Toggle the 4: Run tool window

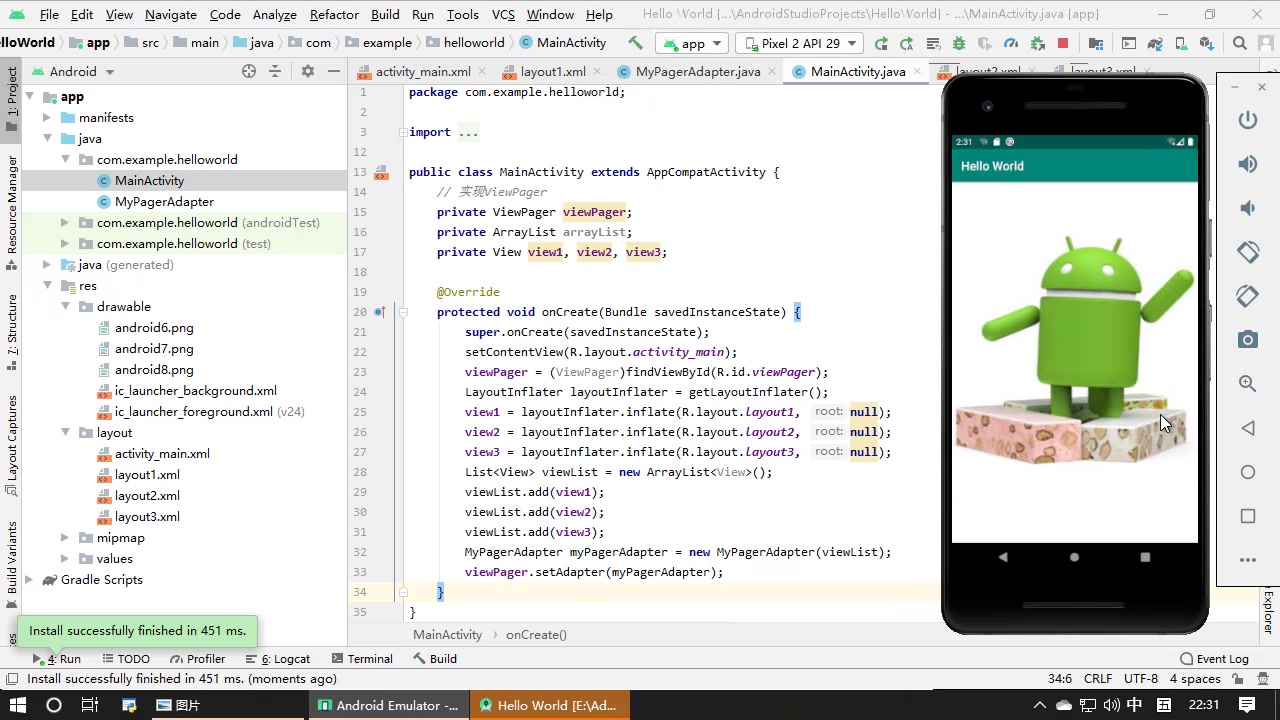[x=57, y=659]
